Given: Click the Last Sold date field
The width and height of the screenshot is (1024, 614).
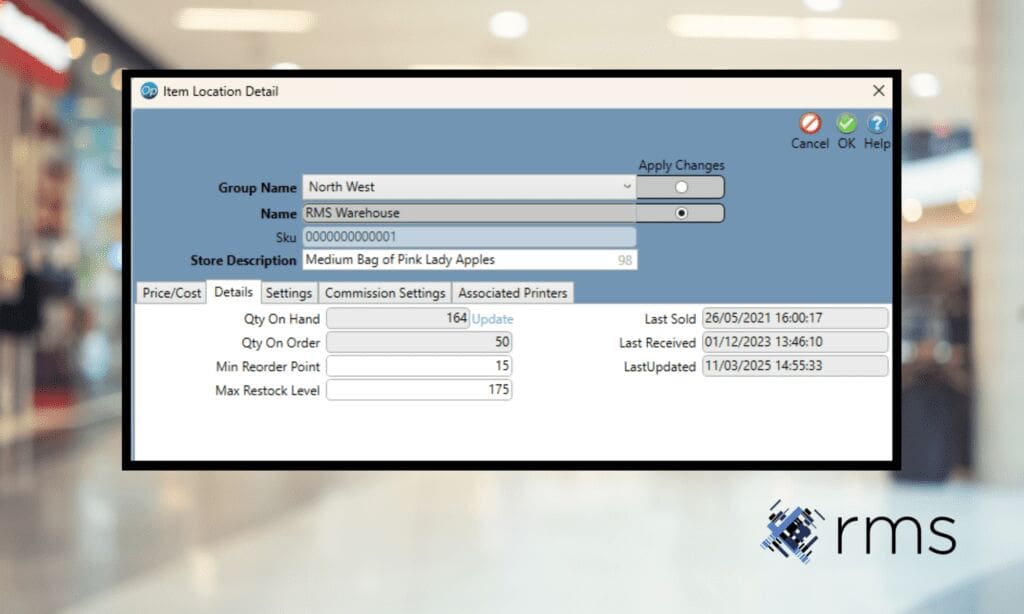Looking at the screenshot, I should point(795,318).
